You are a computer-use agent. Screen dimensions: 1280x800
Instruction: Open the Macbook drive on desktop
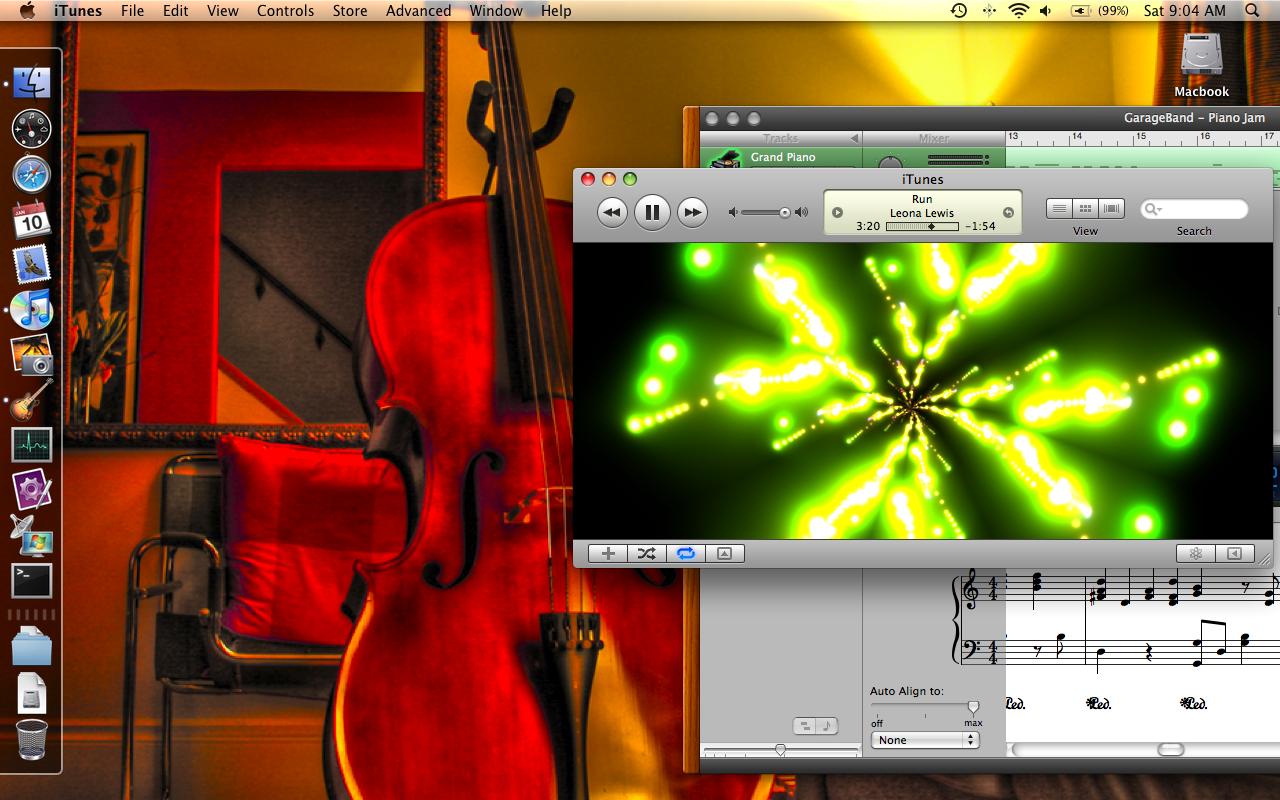pos(1201,64)
